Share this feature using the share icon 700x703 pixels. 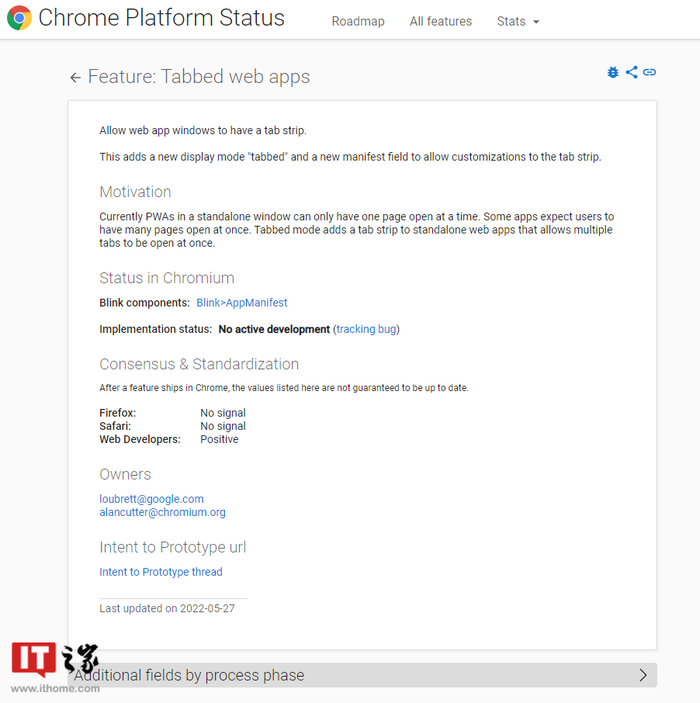pos(631,72)
